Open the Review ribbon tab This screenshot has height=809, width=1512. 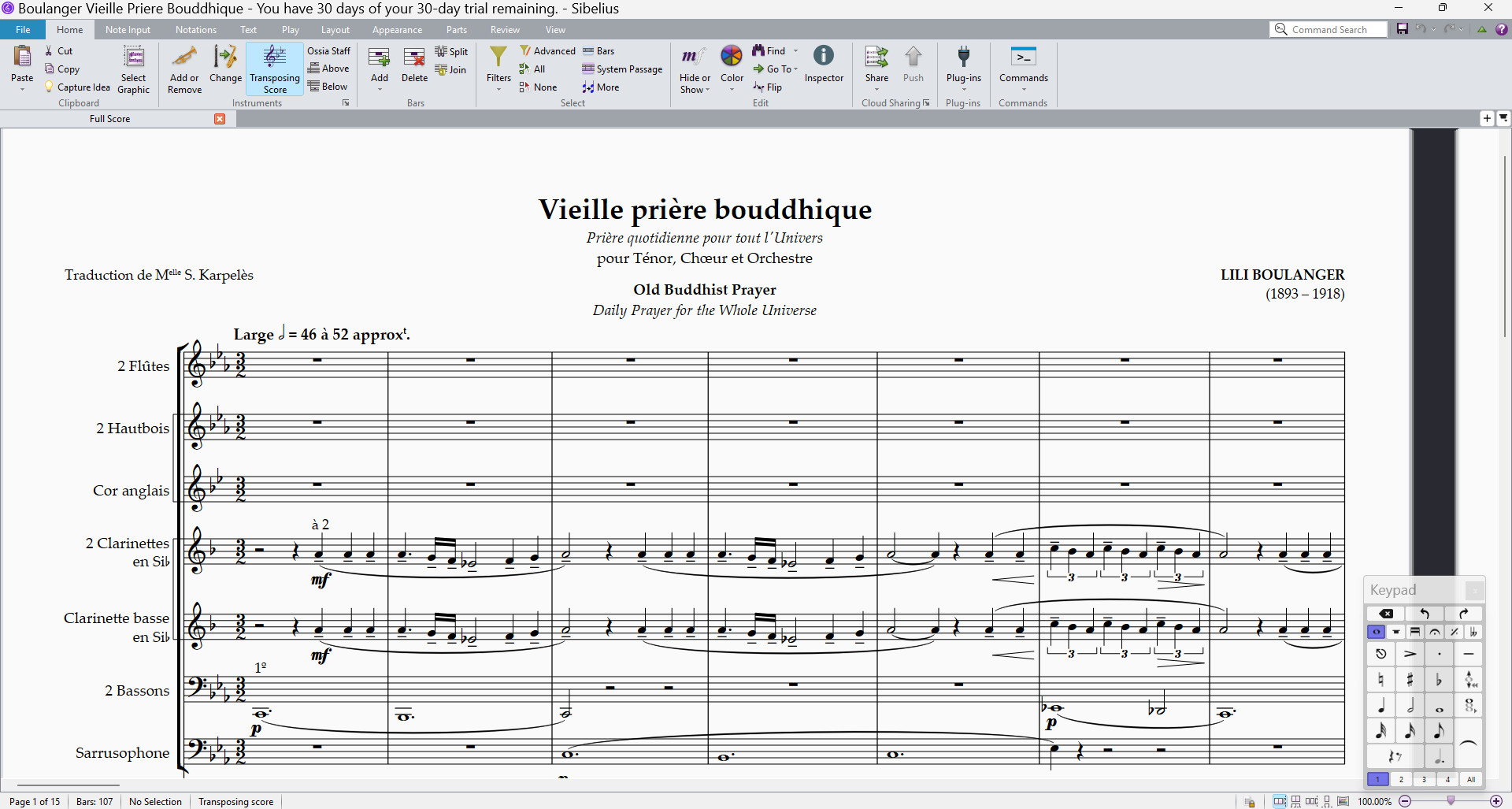coord(504,30)
